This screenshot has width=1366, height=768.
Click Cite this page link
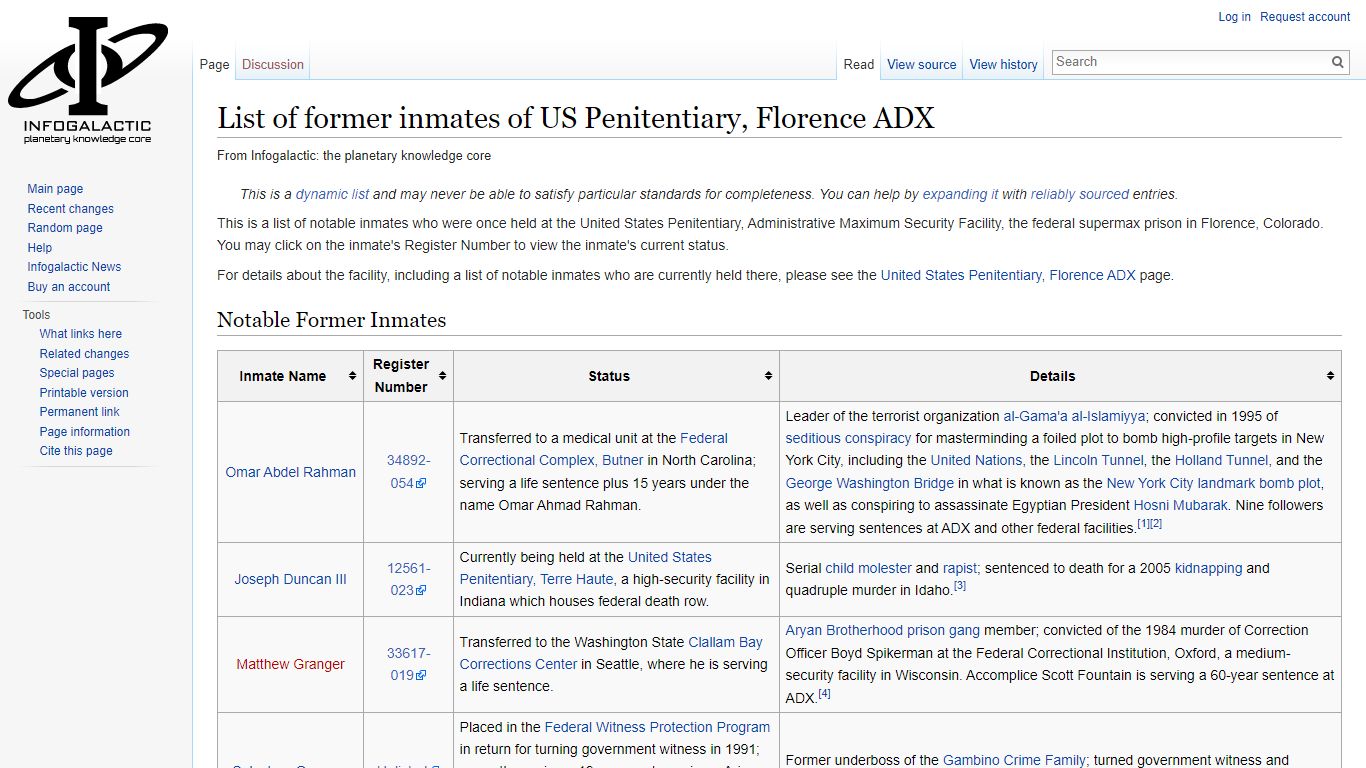coord(76,451)
